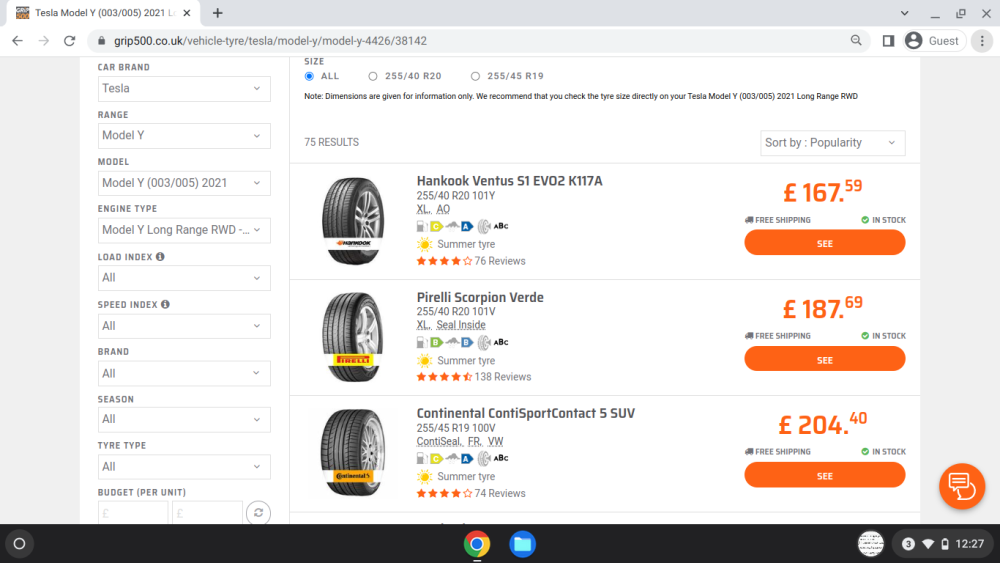The image size is (1000, 563).
Task: Open the live chat bubble
Action: (962, 486)
